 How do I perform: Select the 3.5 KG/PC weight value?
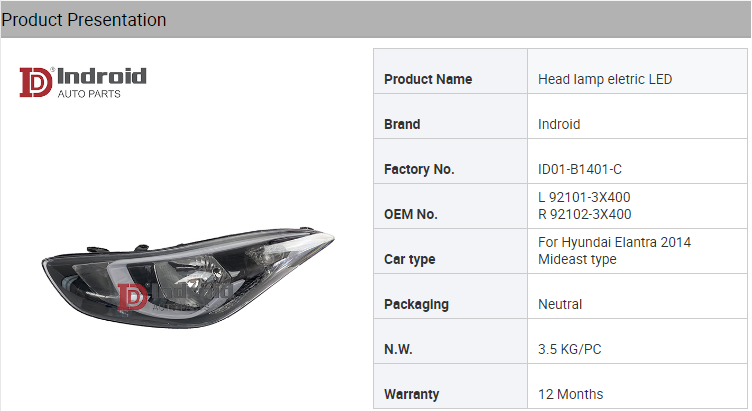click(x=570, y=349)
